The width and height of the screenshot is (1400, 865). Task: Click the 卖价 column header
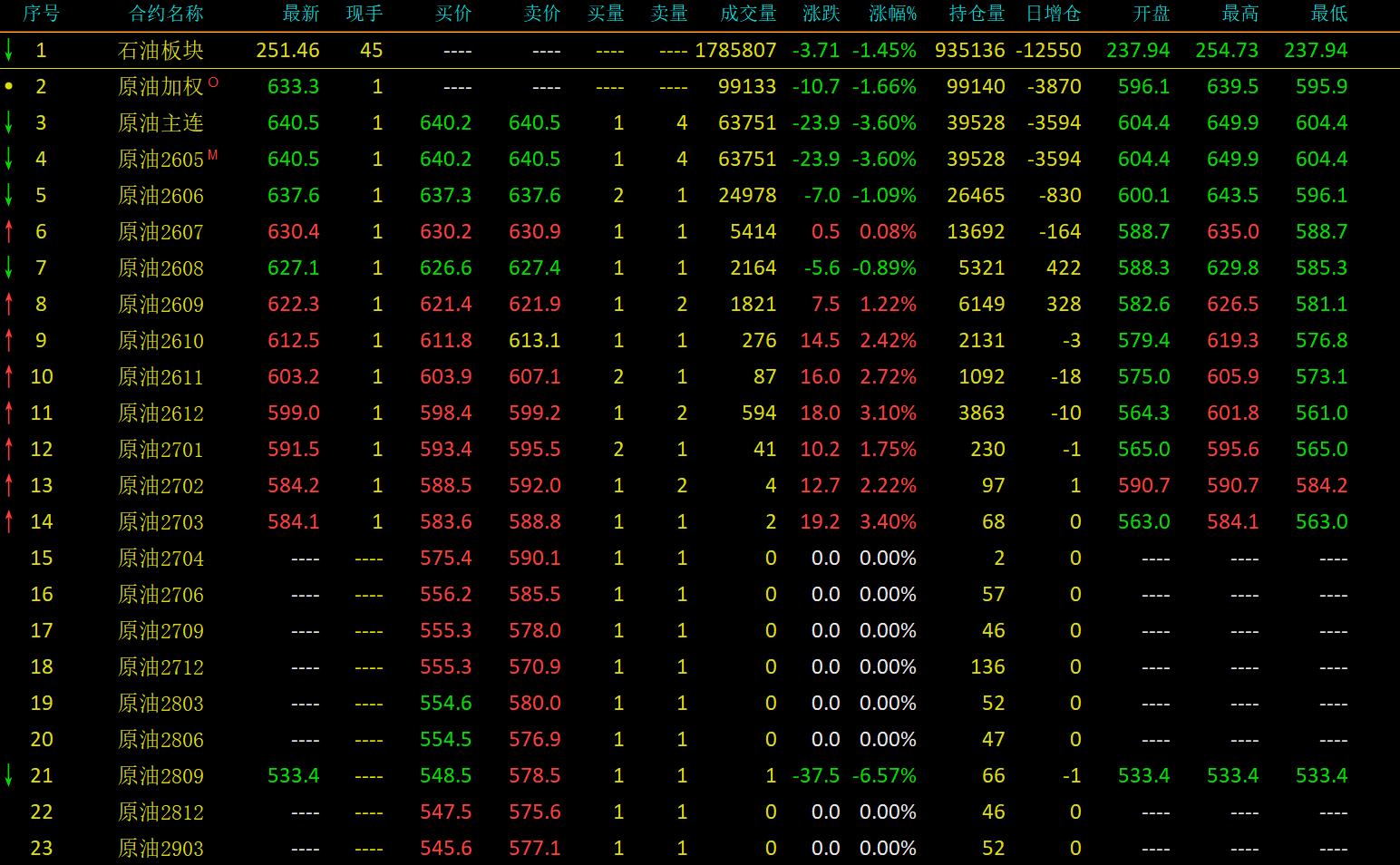point(542,14)
